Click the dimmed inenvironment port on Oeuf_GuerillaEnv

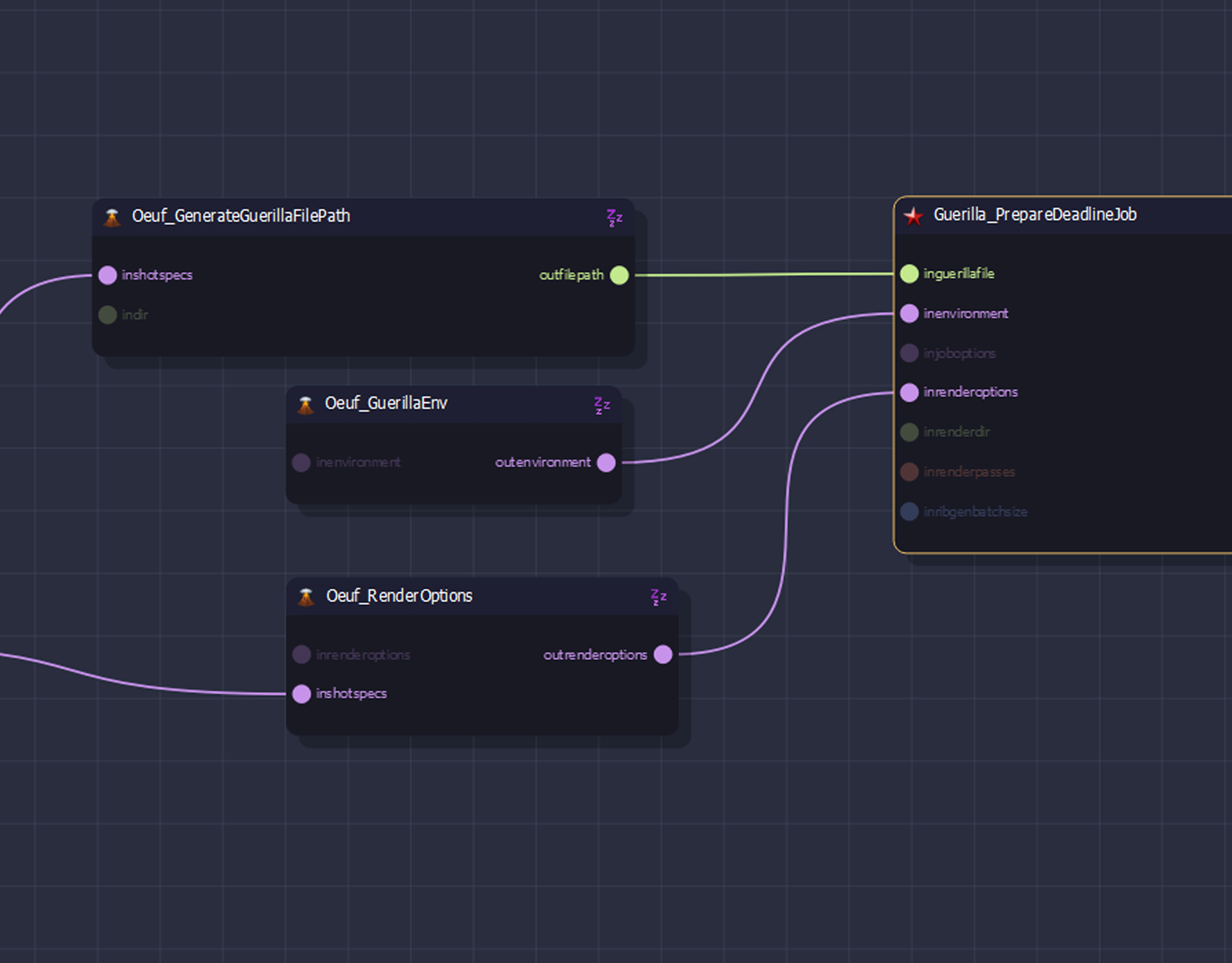tap(301, 463)
